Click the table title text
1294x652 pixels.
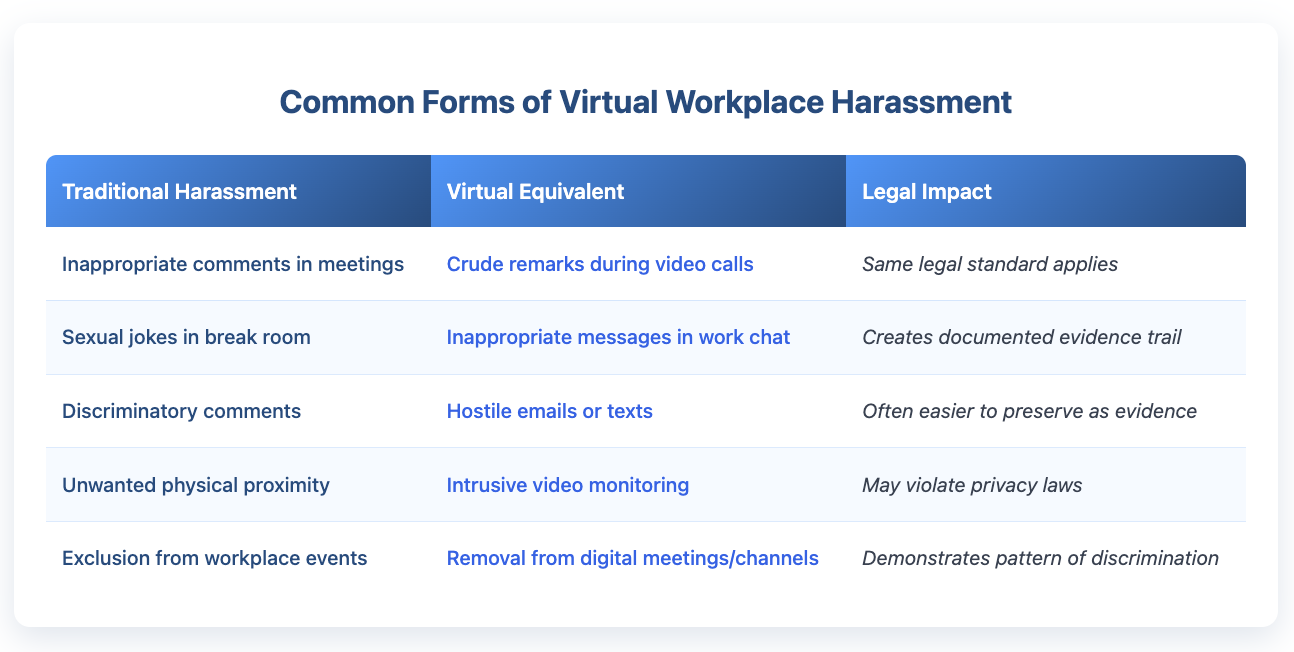tap(646, 101)
